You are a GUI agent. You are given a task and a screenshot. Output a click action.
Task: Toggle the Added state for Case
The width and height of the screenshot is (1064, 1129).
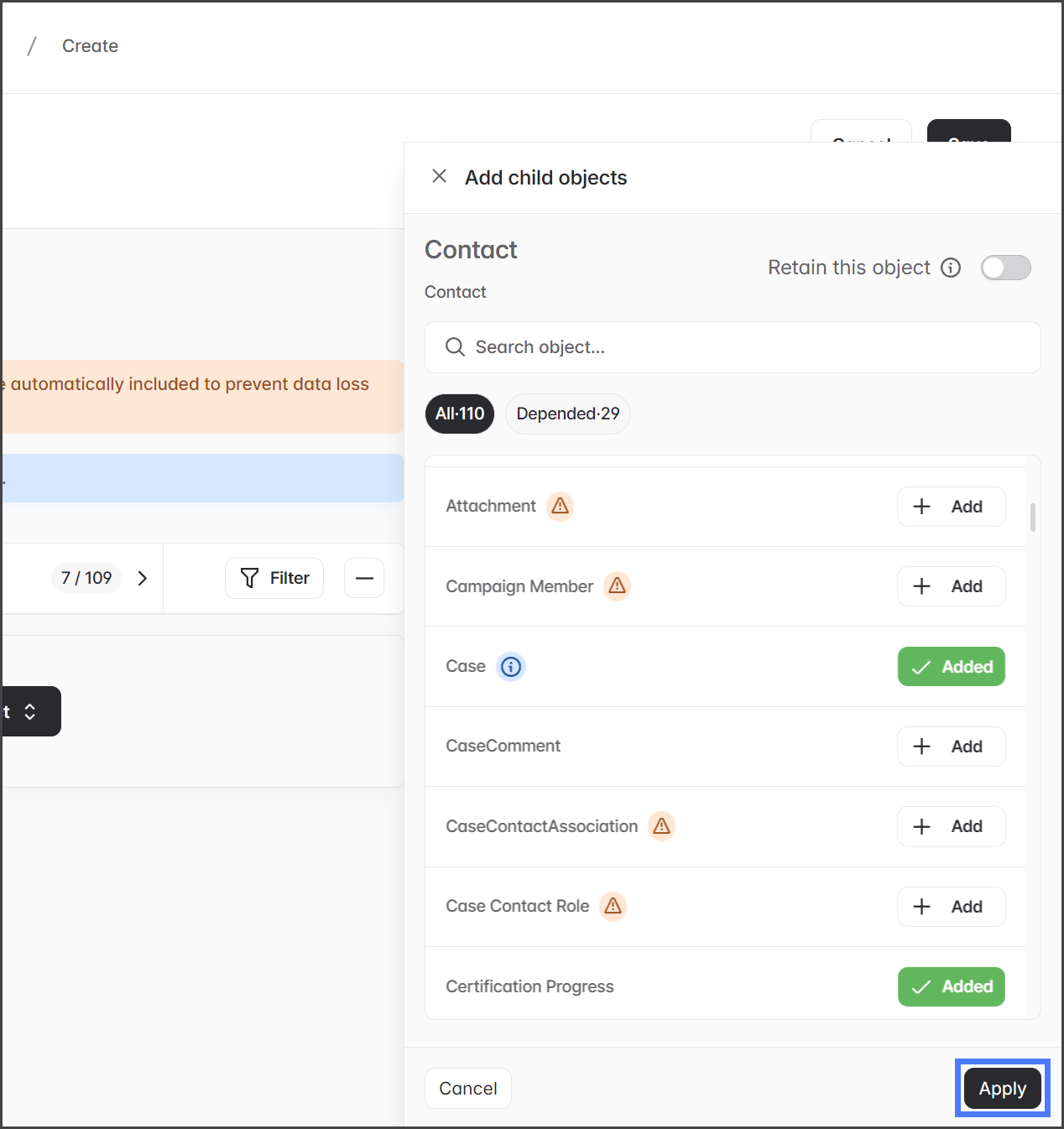tap(951, 667)
